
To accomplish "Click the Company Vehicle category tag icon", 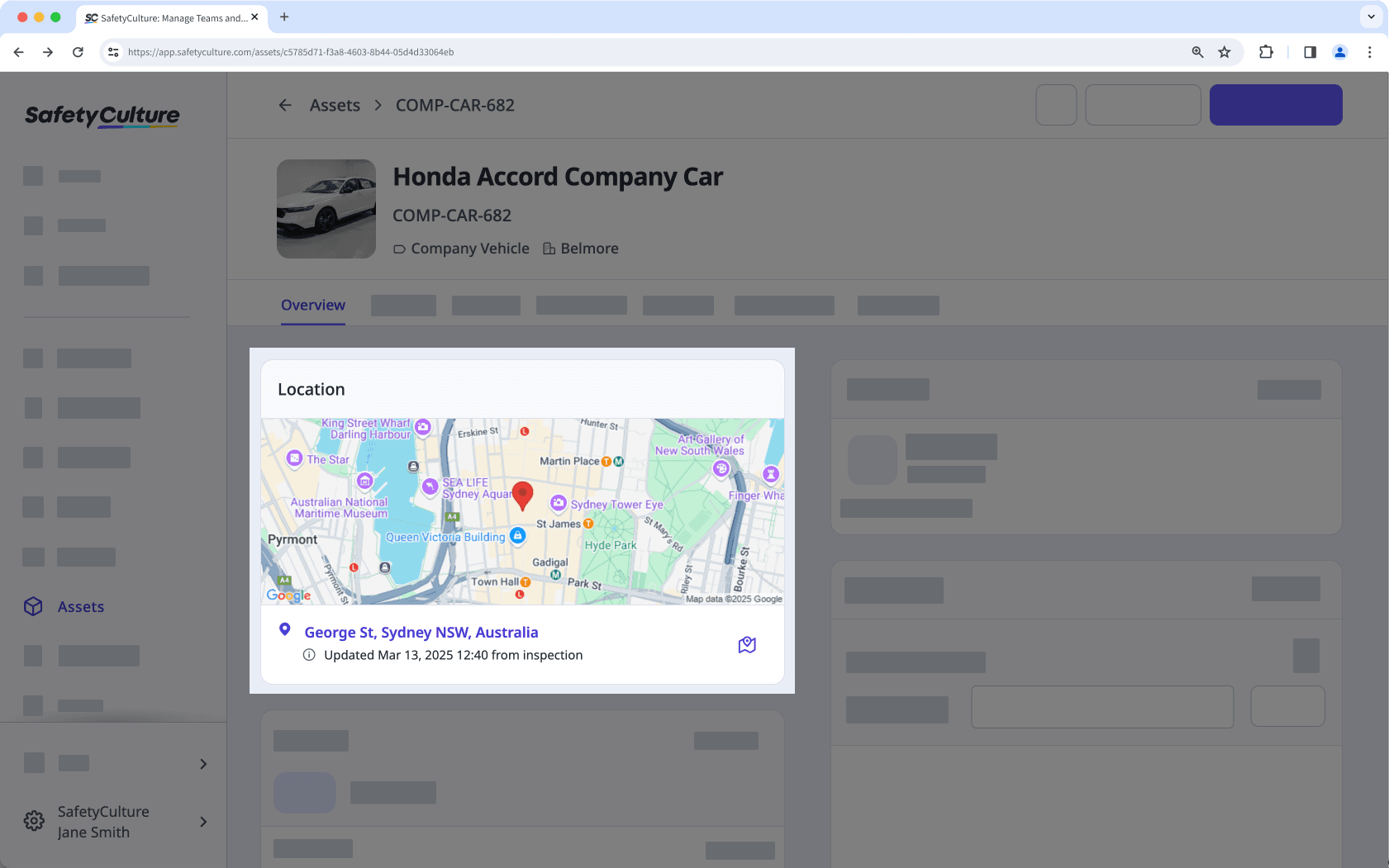I will pyautogui.click(x=399, y=248).
